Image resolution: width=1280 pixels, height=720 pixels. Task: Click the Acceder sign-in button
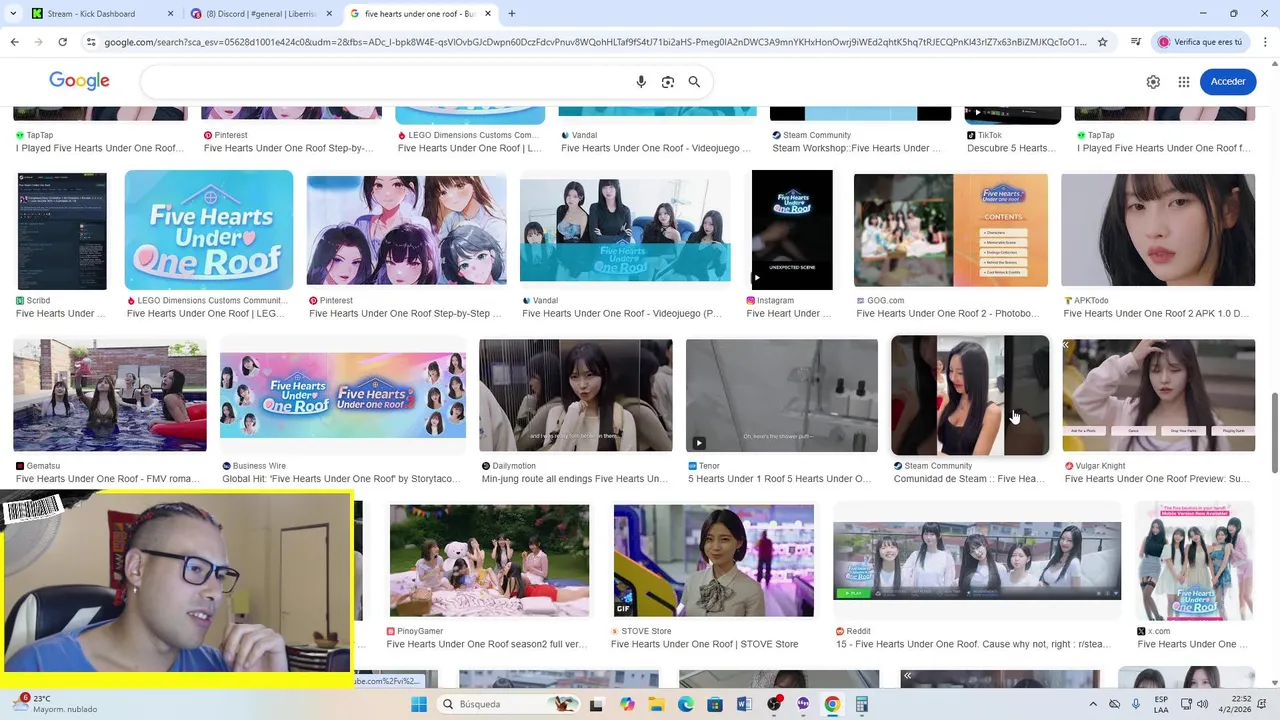coord(1228,82)
